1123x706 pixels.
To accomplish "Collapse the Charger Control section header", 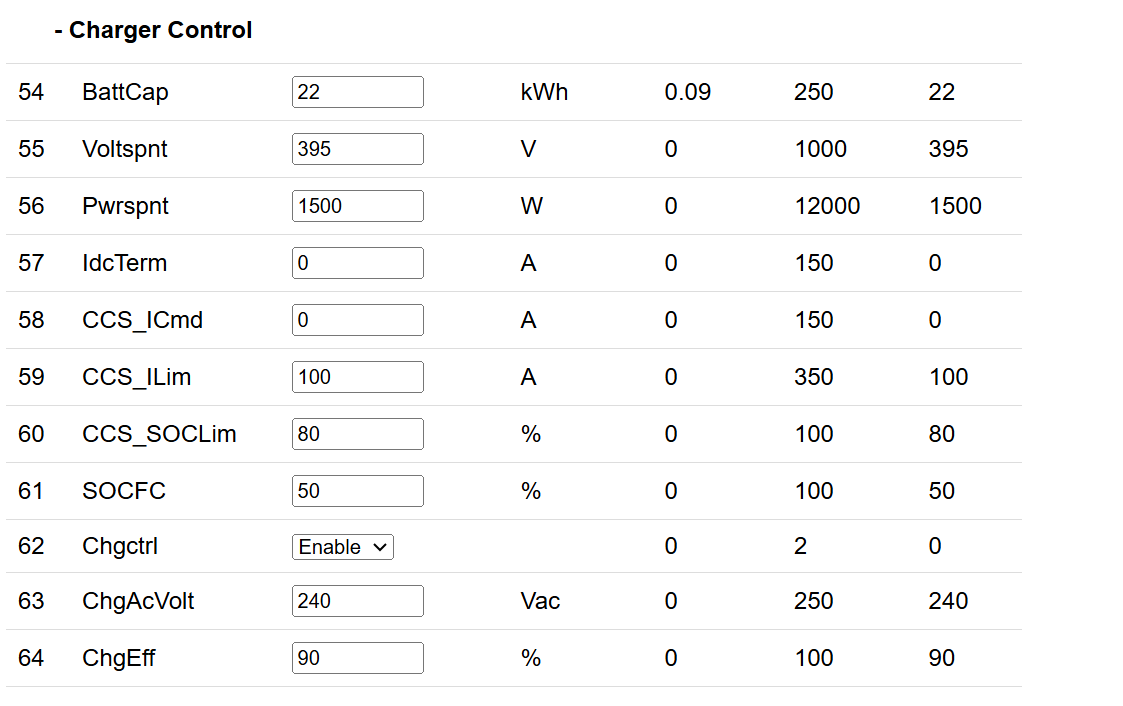I will (x=153, y=31).
